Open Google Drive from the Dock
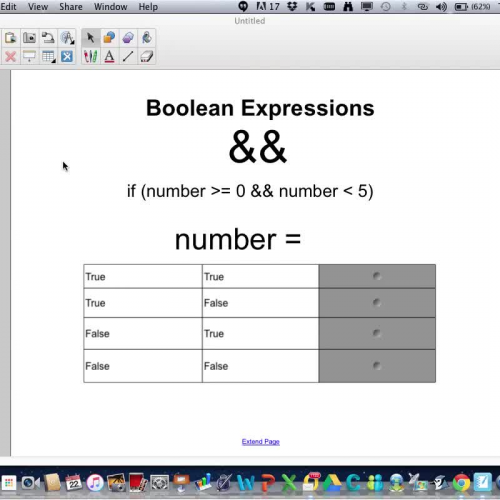The width and height of the screenshot is (500, 500). click(332, 482)
